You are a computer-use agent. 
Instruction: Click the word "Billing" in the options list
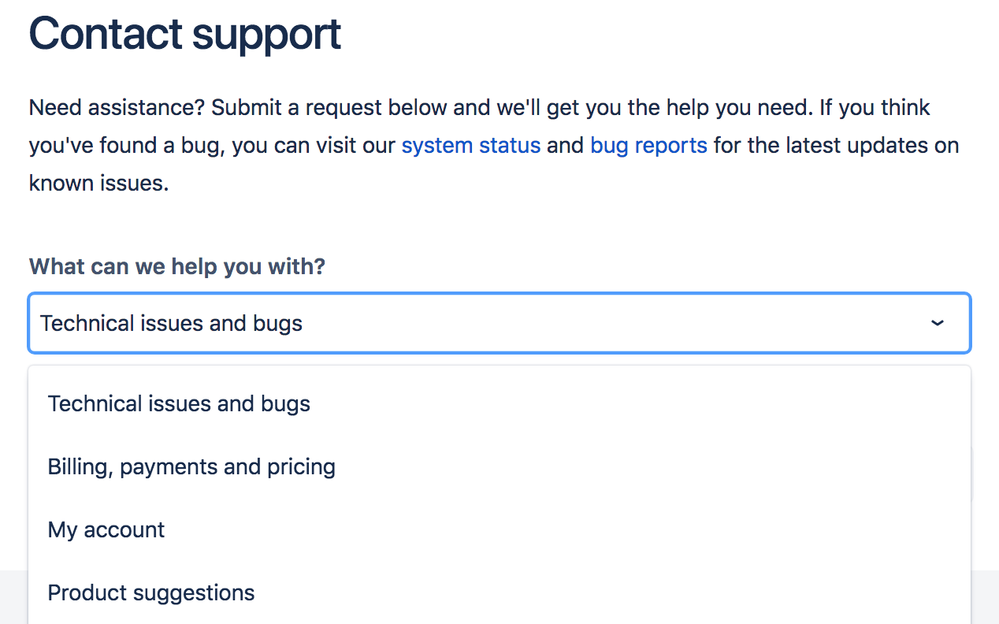[78, 467]
